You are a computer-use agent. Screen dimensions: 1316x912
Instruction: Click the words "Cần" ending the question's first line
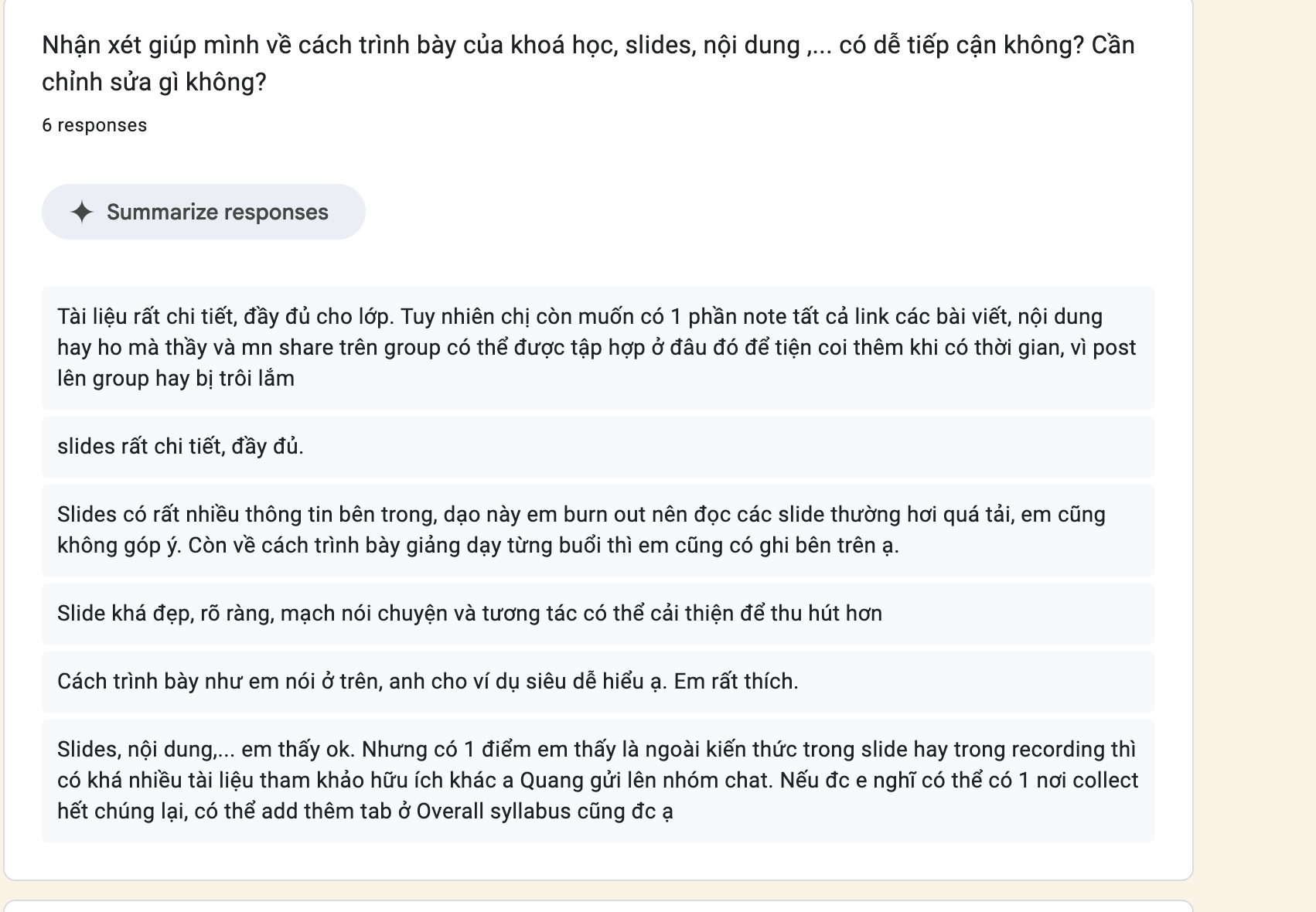pos(1113,45)
